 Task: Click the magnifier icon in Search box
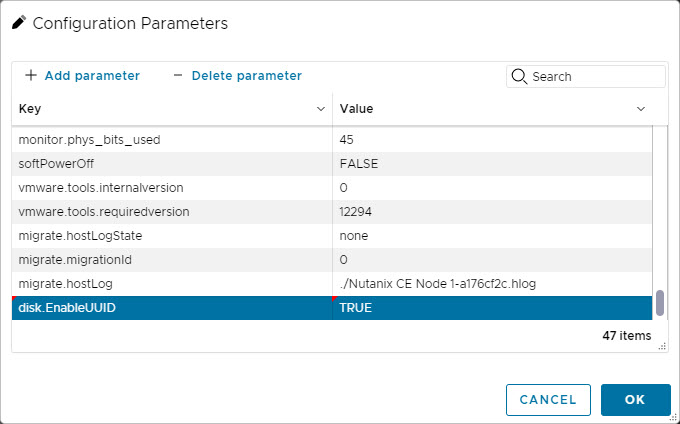coord(519,76)
